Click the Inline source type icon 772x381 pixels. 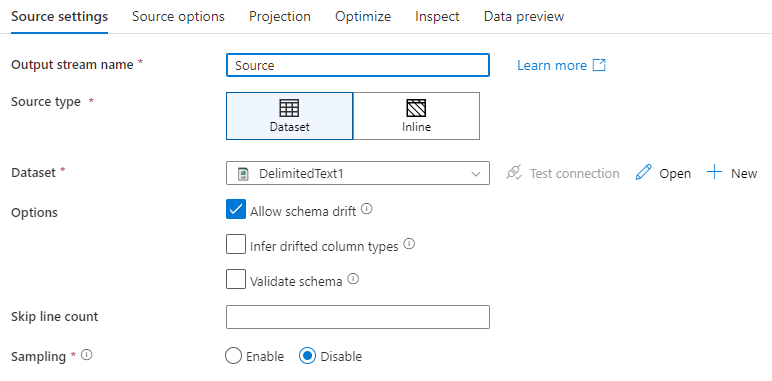(x=416, y=108)
